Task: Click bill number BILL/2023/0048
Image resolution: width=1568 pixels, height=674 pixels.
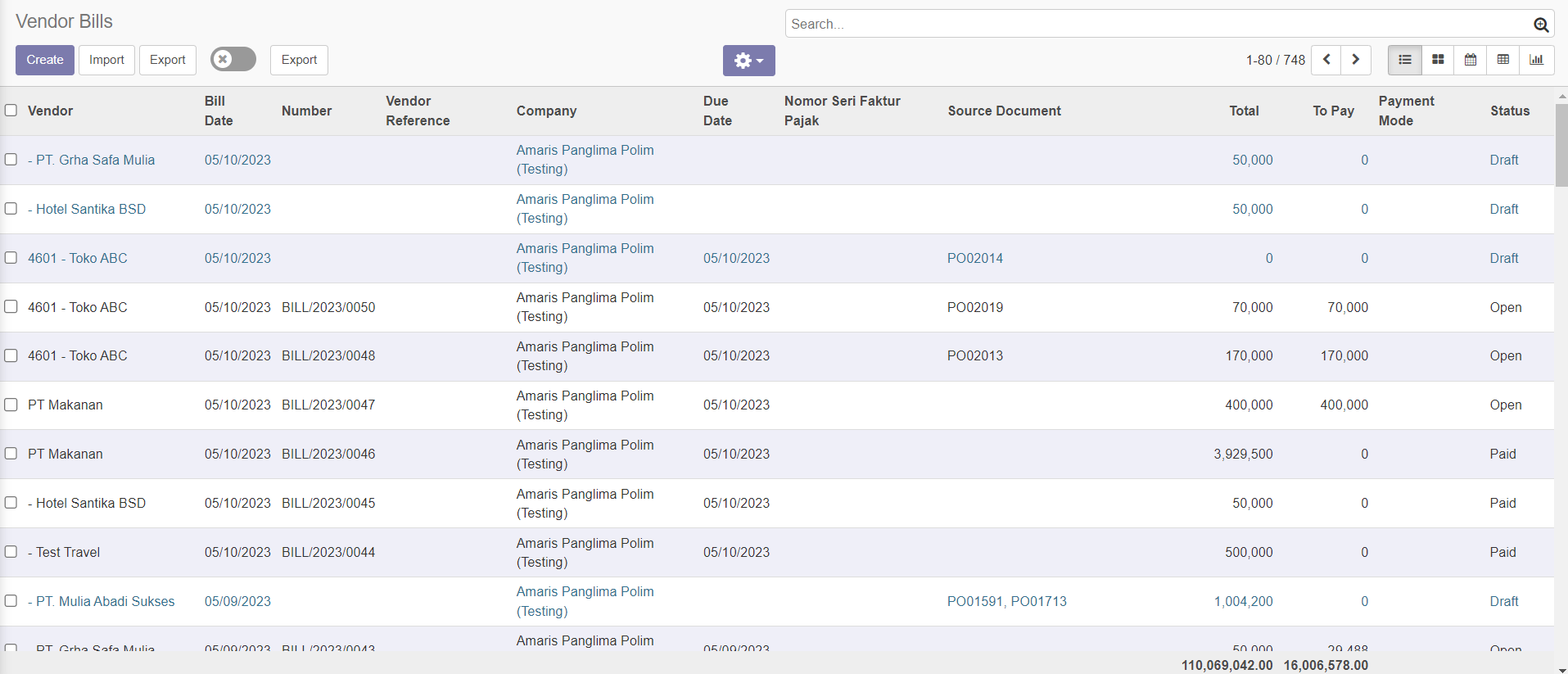Action: point(328,355)
